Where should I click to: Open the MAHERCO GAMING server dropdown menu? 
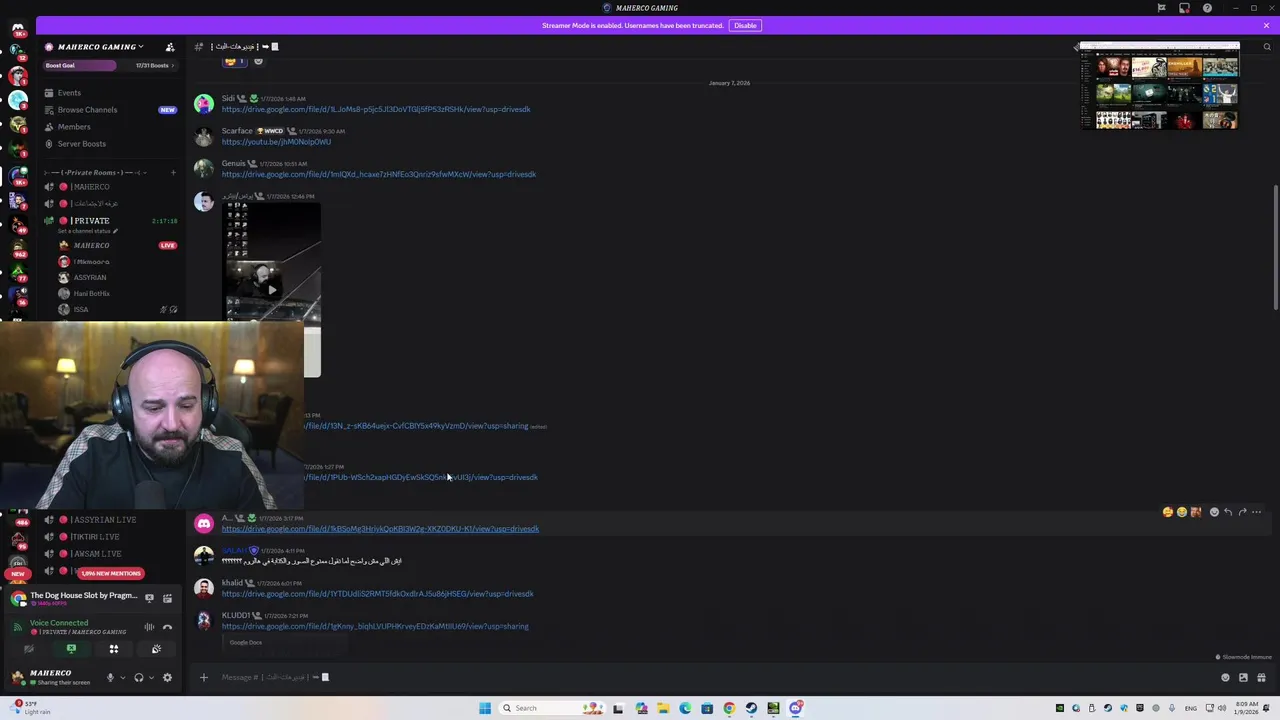pyautogui.click(x=100, y=47)
